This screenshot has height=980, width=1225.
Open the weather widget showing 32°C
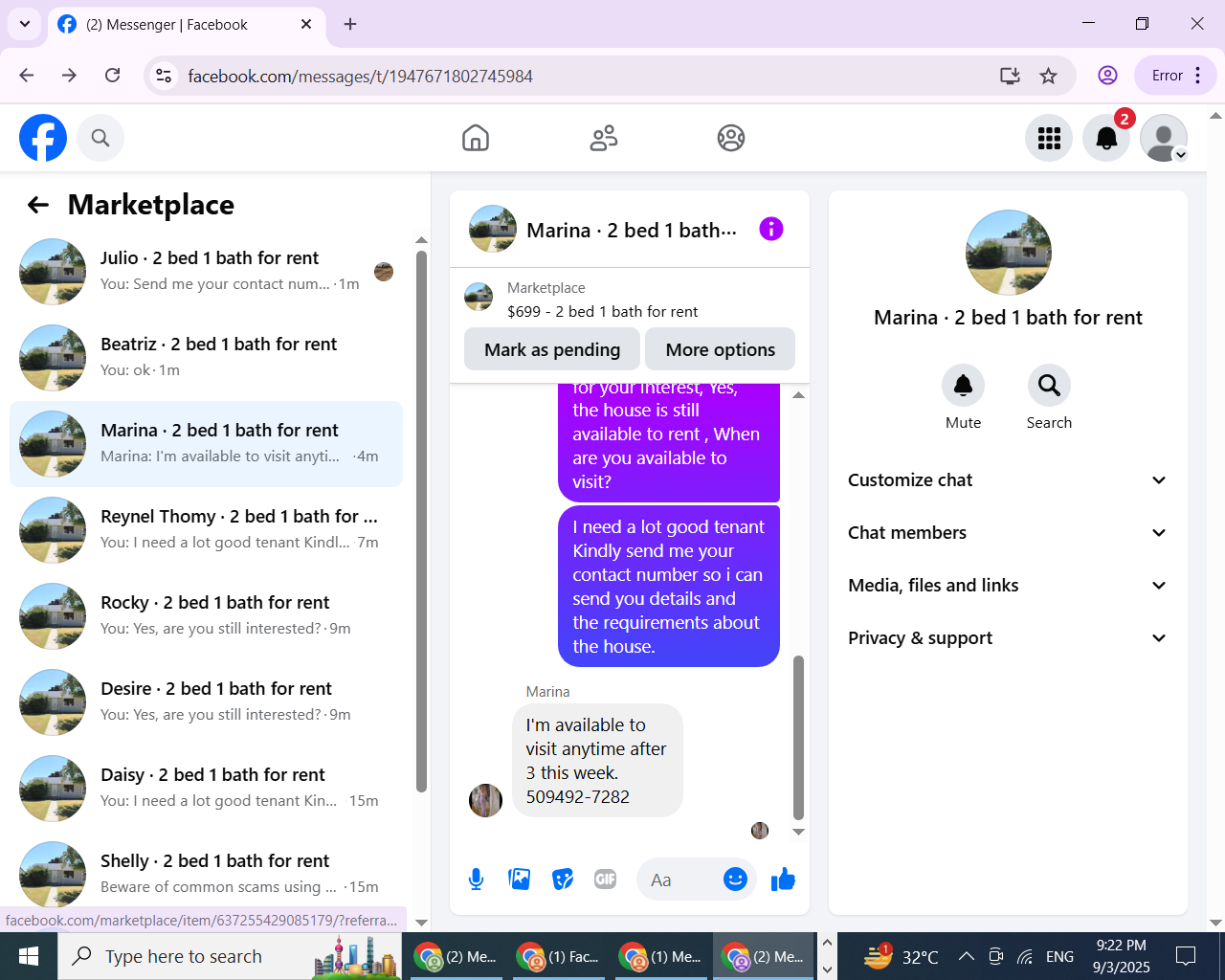tap(901, 956)
